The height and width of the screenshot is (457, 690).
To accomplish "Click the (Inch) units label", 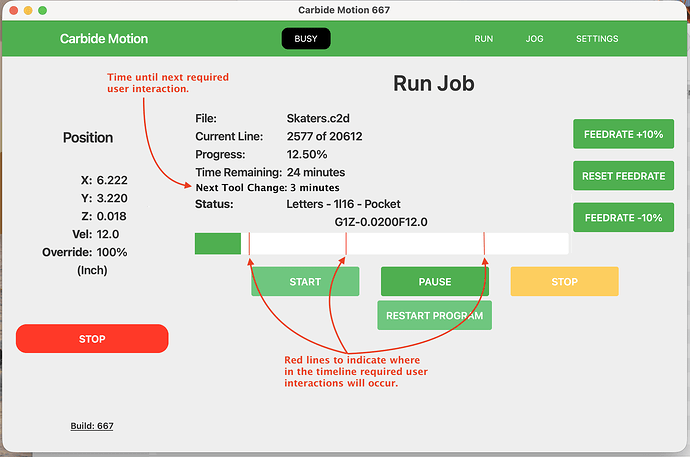I will coord(92,270).
